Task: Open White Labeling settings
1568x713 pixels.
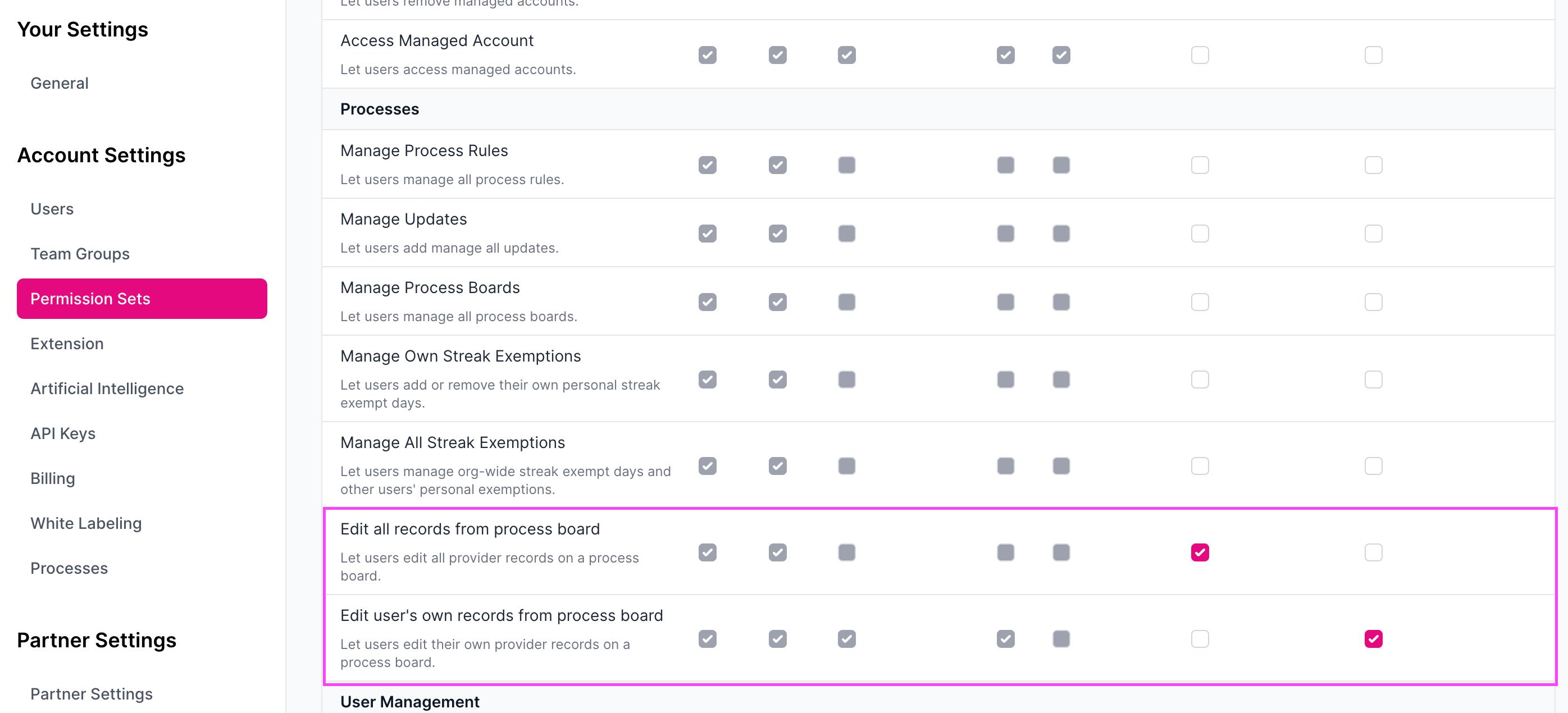Action: click(86, 523)
